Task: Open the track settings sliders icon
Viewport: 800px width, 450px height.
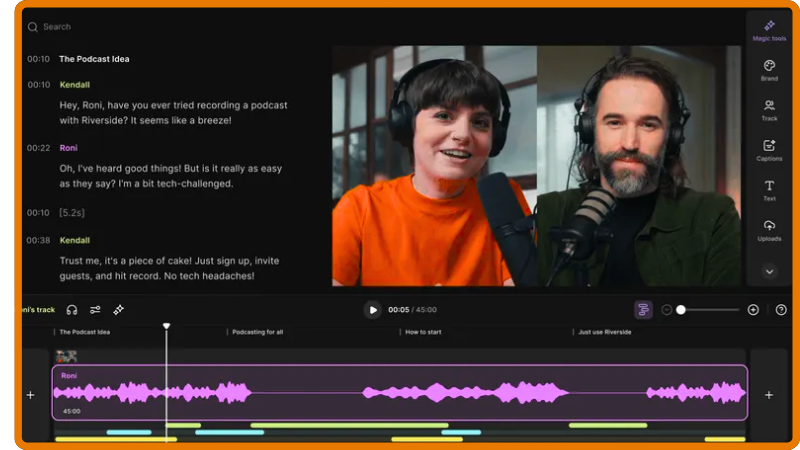Action: [x=95, y=310]
